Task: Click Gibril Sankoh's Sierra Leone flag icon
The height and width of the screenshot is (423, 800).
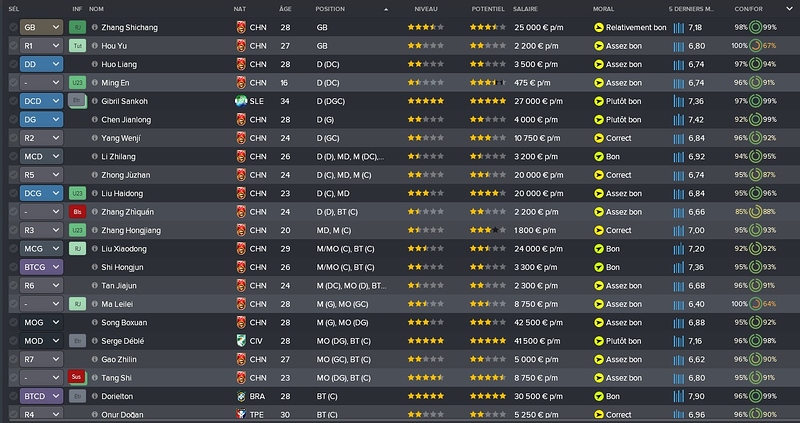Action: coord(241,101)
